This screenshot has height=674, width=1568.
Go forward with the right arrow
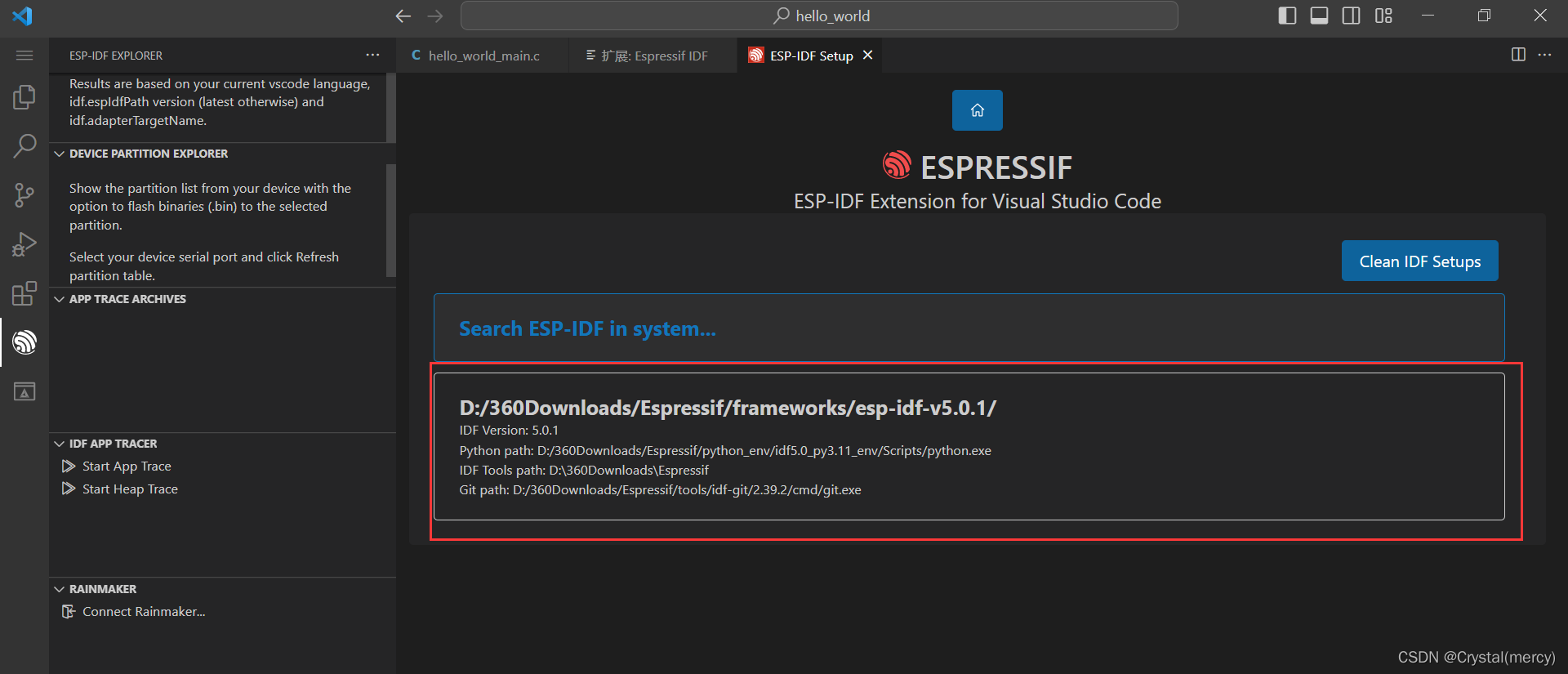[x=435, y=16]
